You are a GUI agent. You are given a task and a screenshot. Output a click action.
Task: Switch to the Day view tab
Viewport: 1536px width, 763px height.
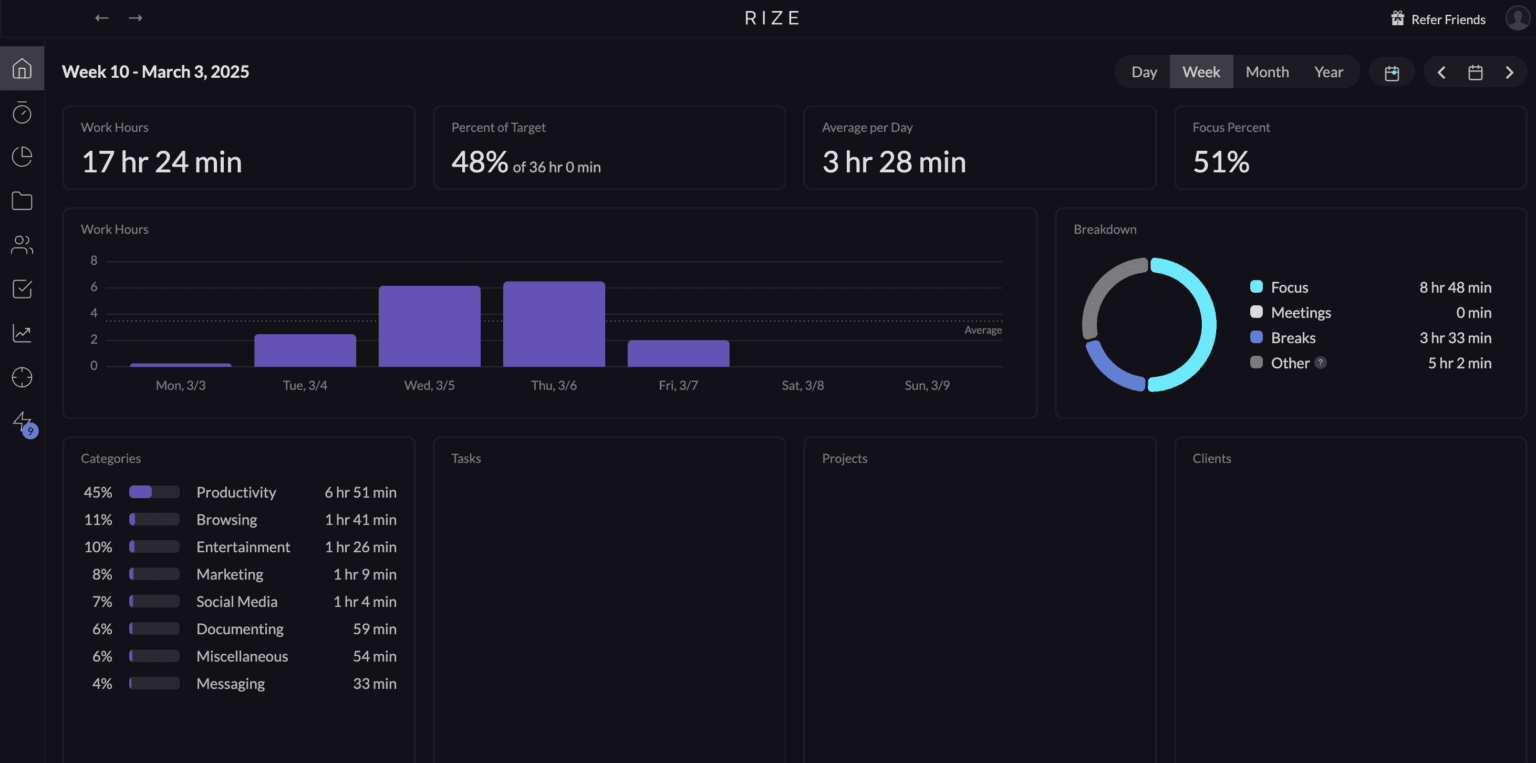tap(1144, 72)
